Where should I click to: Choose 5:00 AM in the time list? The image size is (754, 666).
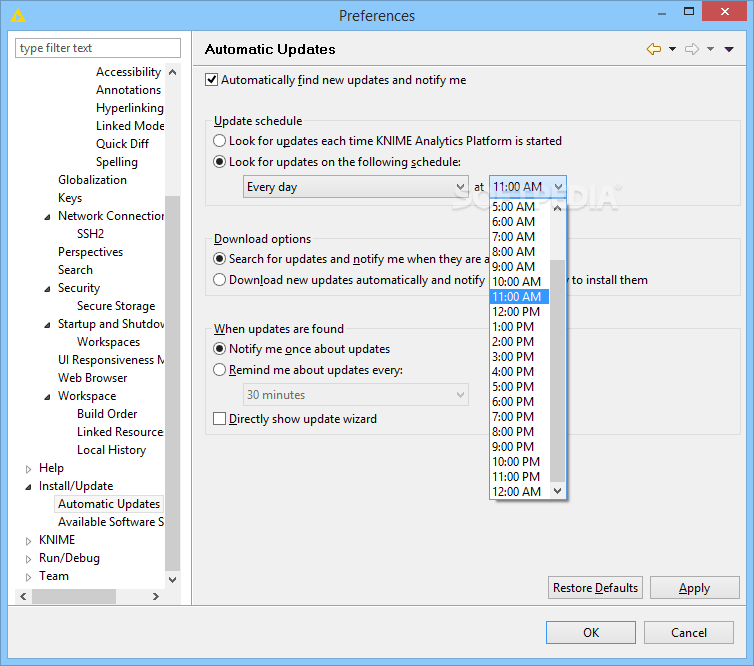[519, 207]
